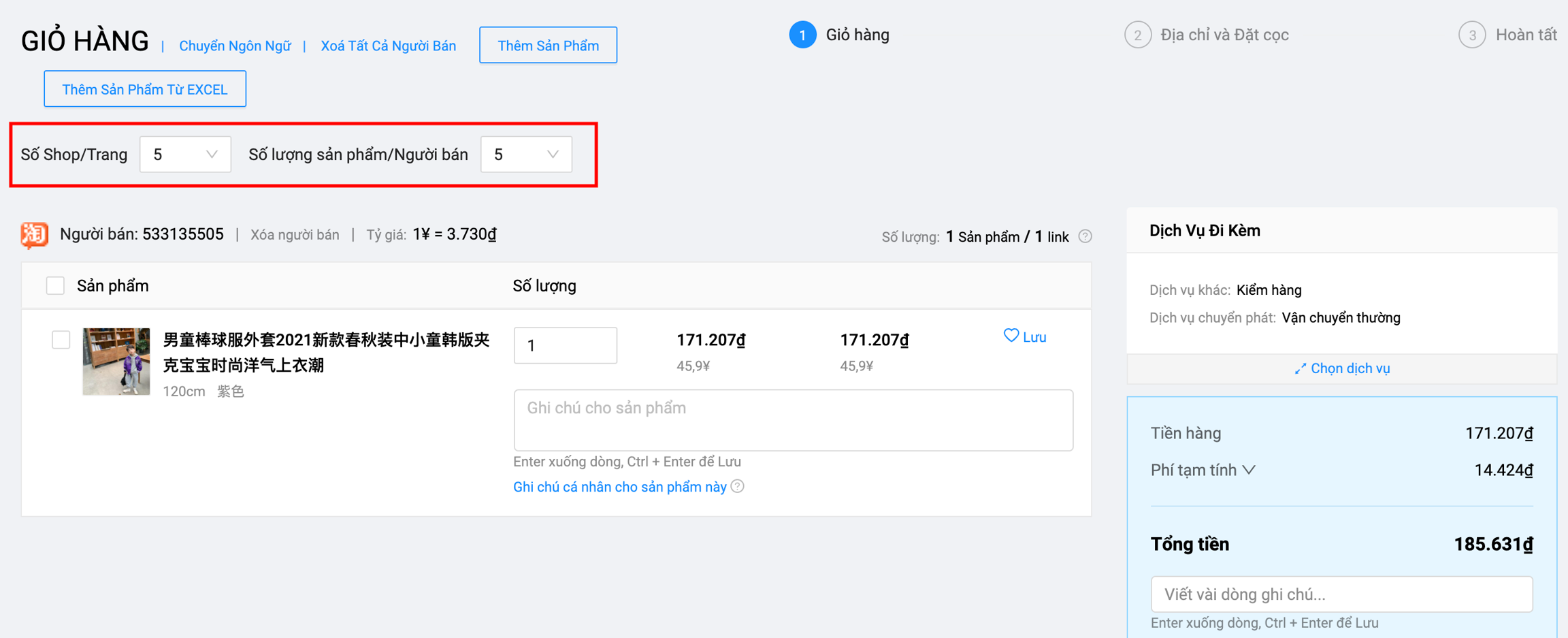Check the select-all Sản phẩm checkbox
This screenshot has width=1568, height=638.
coord(55,286)
